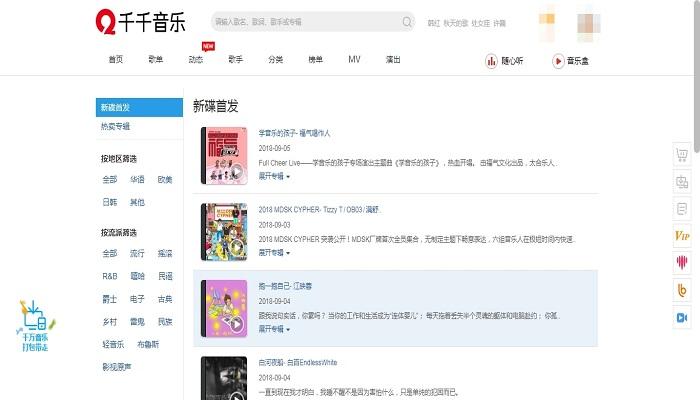The image size is (700, 400).
Task: Filter region by 华语
Action: 137,179
